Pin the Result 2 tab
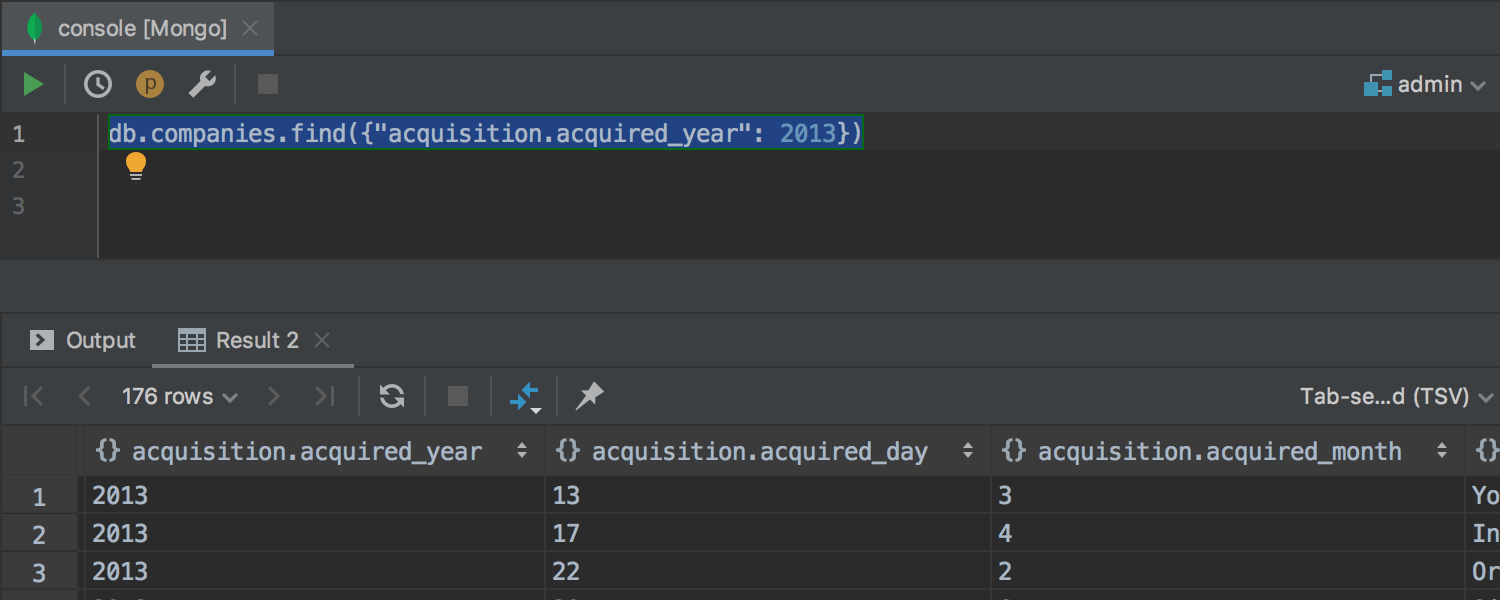The height and width of the screenshot is (600, 1500). pos(590,397)
